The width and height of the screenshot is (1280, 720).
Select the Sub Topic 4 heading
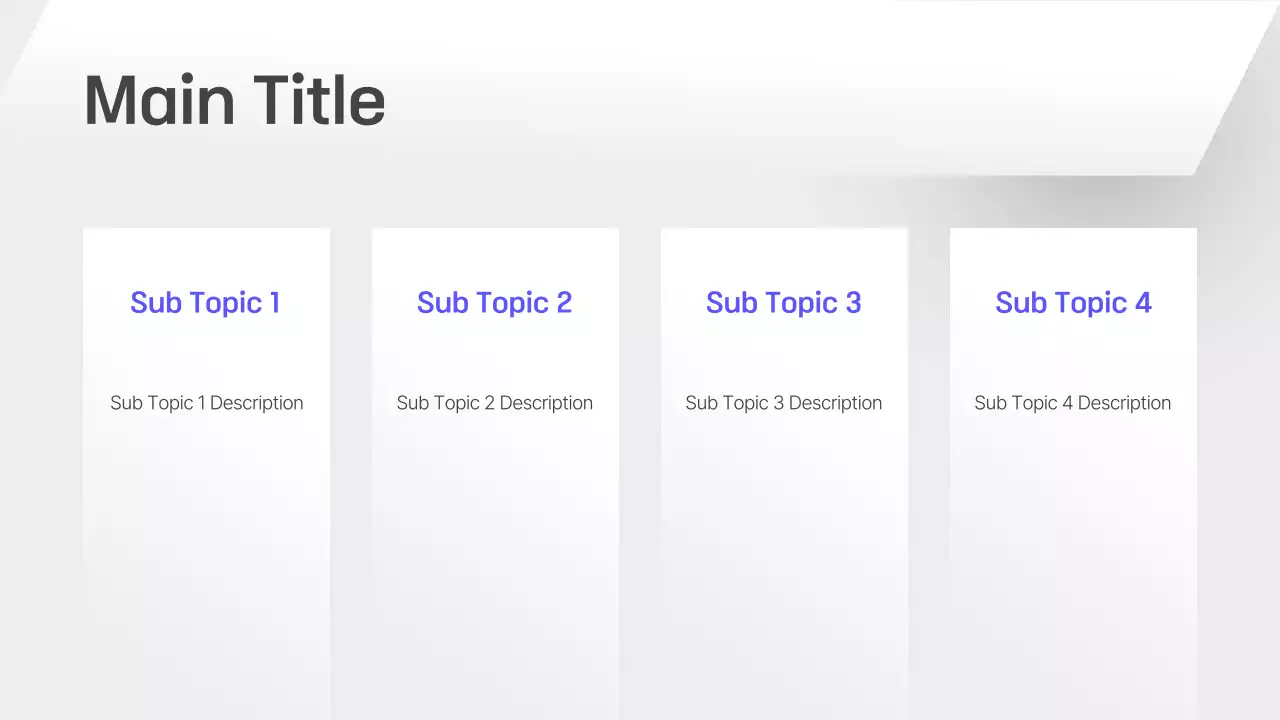tap(1072, 302)
